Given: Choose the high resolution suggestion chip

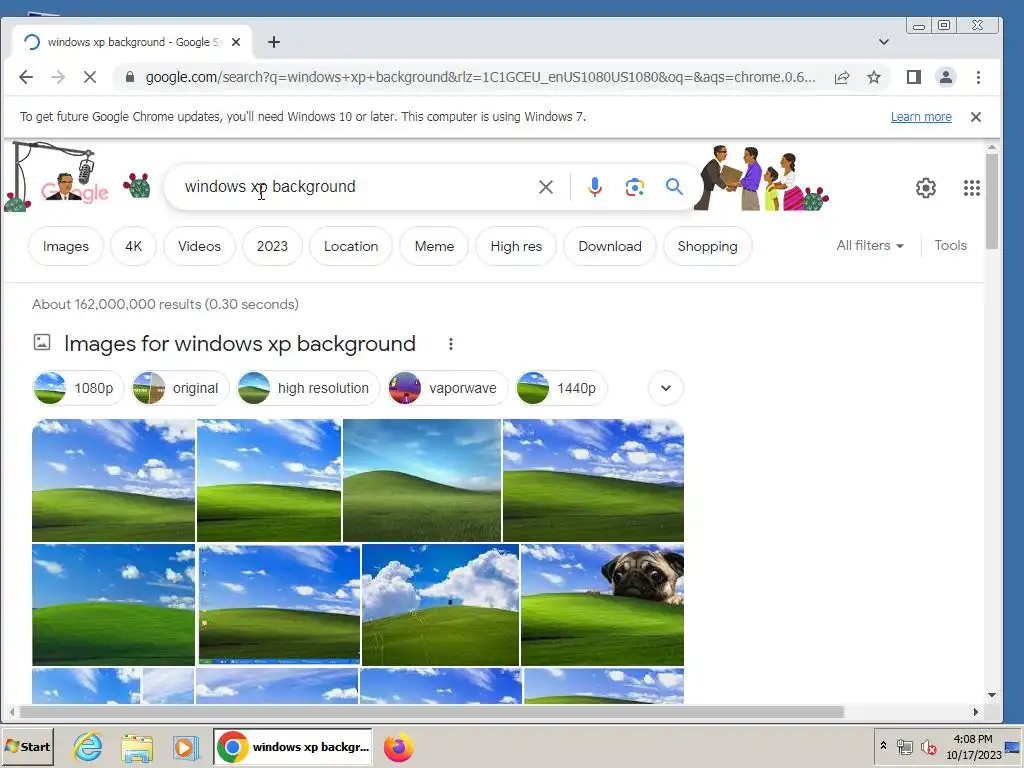Looking at the screenshot, I should [x=308, y=388].
